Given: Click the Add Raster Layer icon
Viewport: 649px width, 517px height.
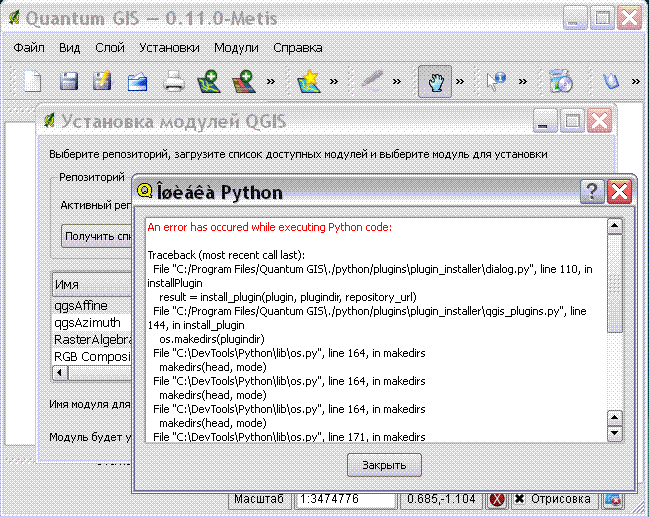Looking at the screenshot, I should pyautogui.click(x=243, y=82).
